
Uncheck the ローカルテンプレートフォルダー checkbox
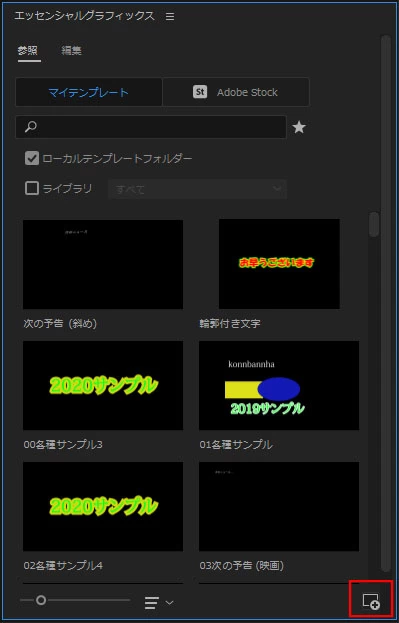tap(32, 159)
